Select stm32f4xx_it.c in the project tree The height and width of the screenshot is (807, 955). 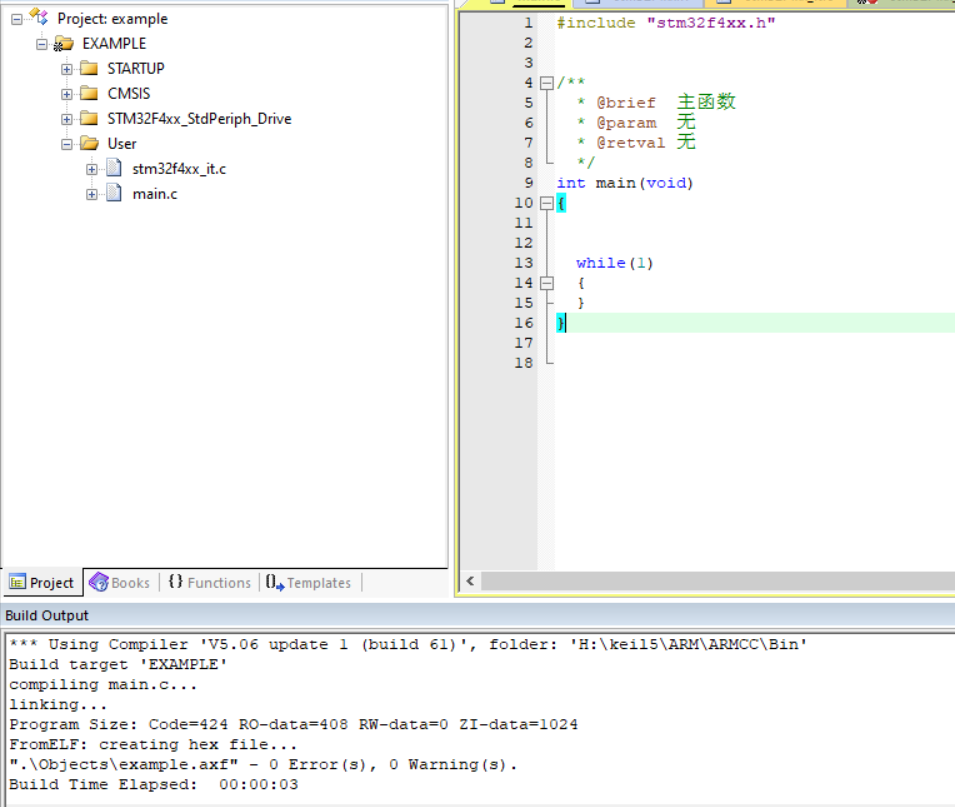tap(178, 168)
